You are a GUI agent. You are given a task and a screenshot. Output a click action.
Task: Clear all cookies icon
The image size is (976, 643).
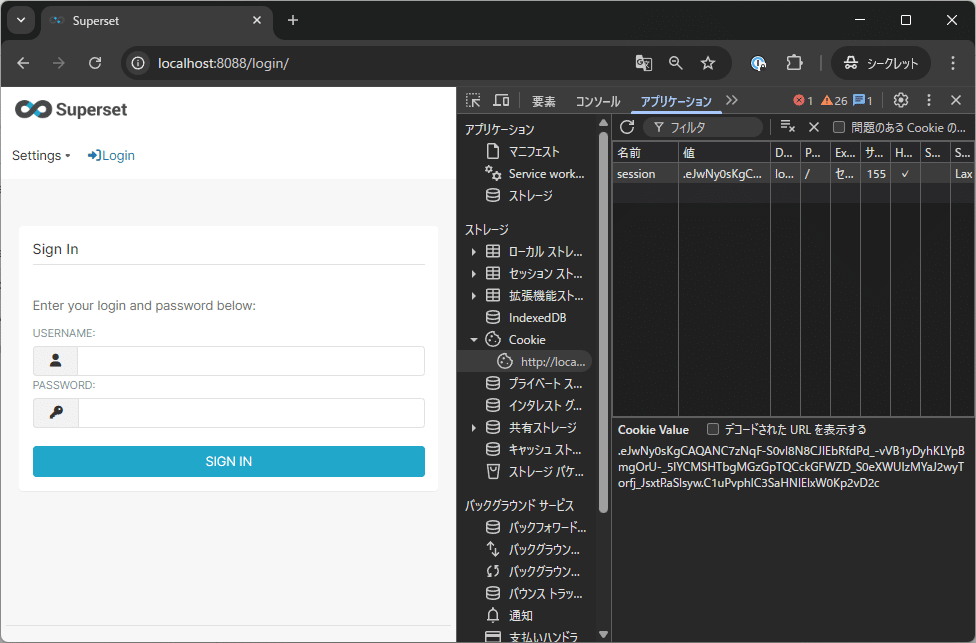(788, 127)
